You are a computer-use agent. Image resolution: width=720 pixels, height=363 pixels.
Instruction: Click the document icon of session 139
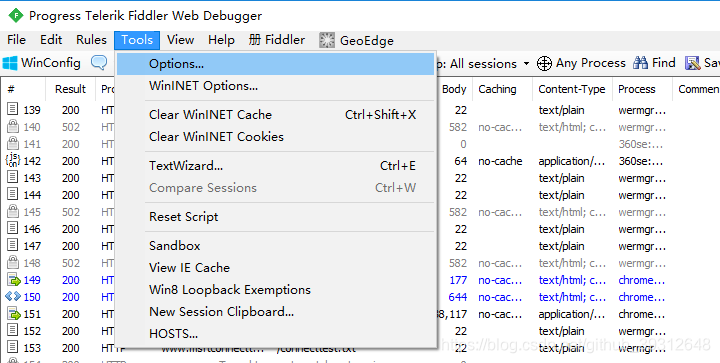pyautogui.click(x=13, y=110)
